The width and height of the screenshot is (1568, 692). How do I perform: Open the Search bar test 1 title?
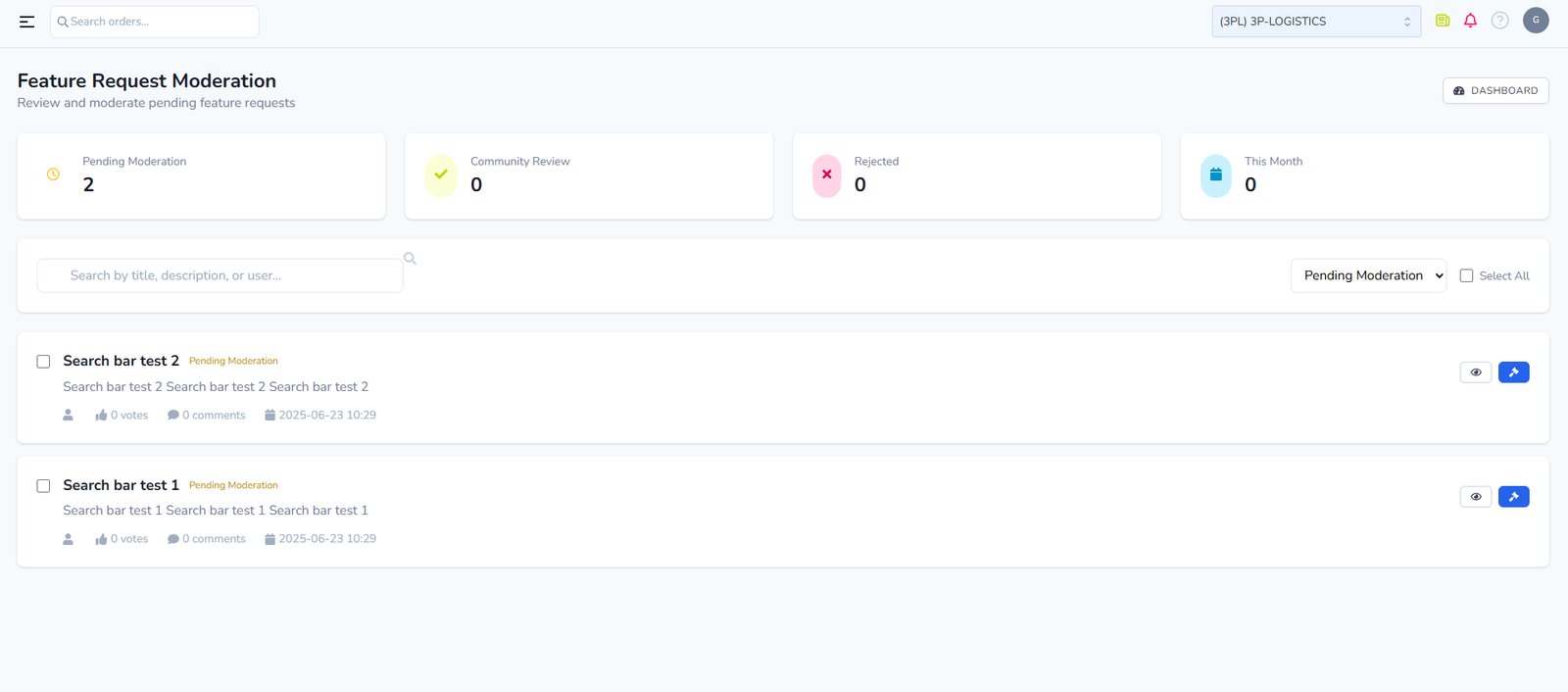pyautogui.click(x=121, y=485)
